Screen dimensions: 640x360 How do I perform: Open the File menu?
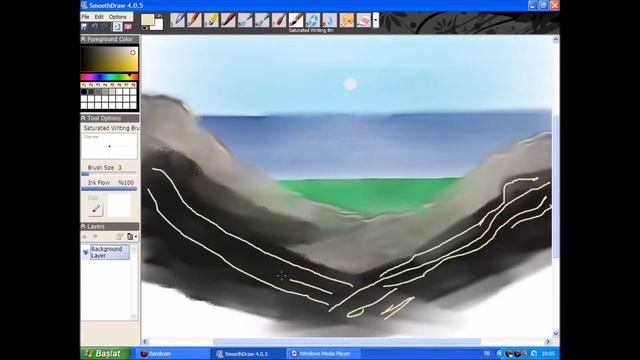point(85,17)
